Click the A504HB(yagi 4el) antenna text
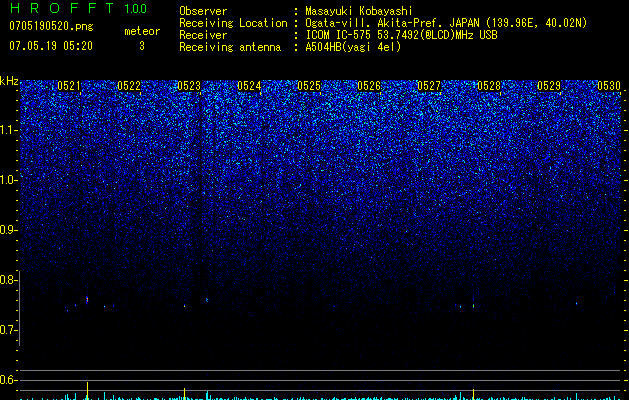The image size is (629, 400). point(353,47)
